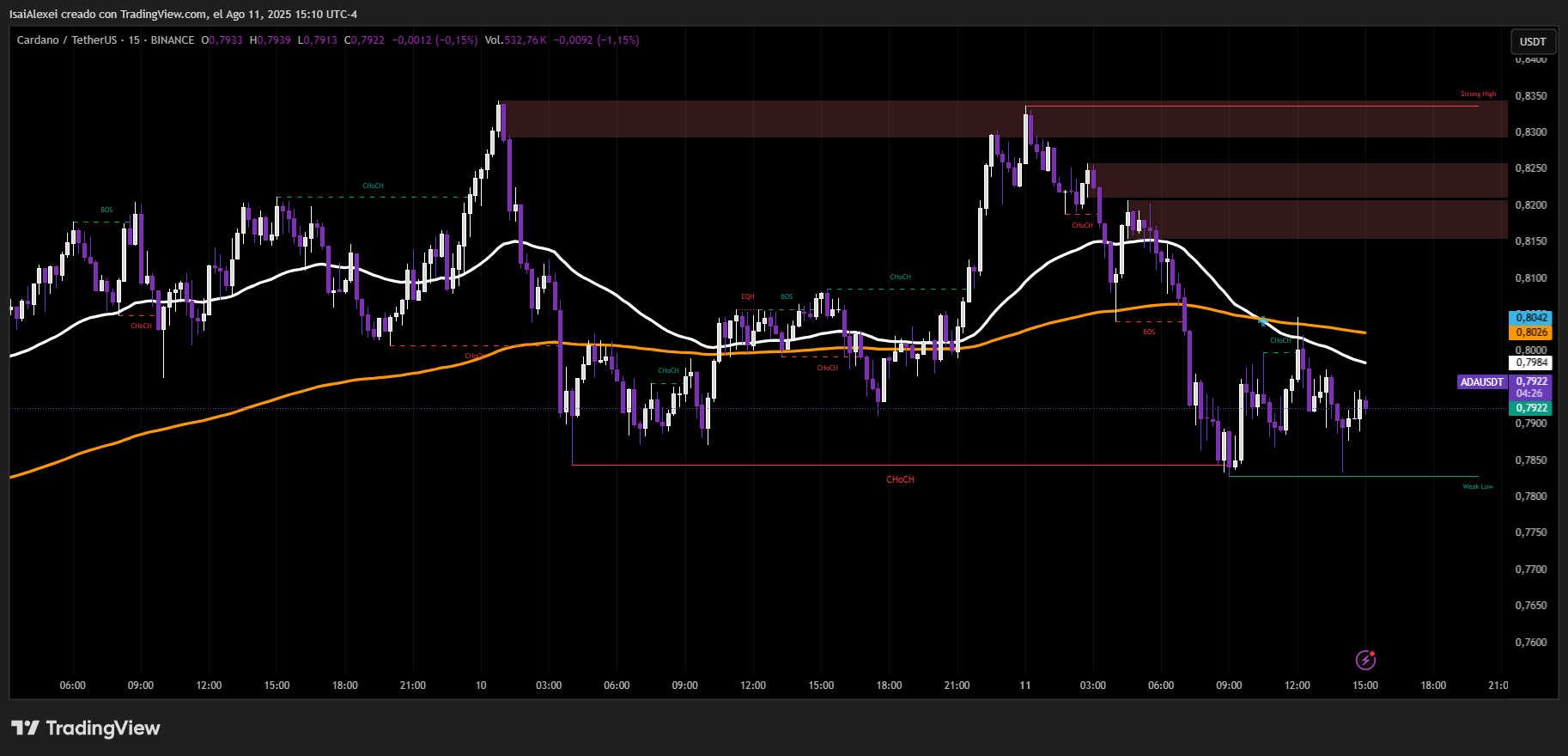Select the blue 0,8042 price tag
The image size is (1568, 756).
[1531, 318]
